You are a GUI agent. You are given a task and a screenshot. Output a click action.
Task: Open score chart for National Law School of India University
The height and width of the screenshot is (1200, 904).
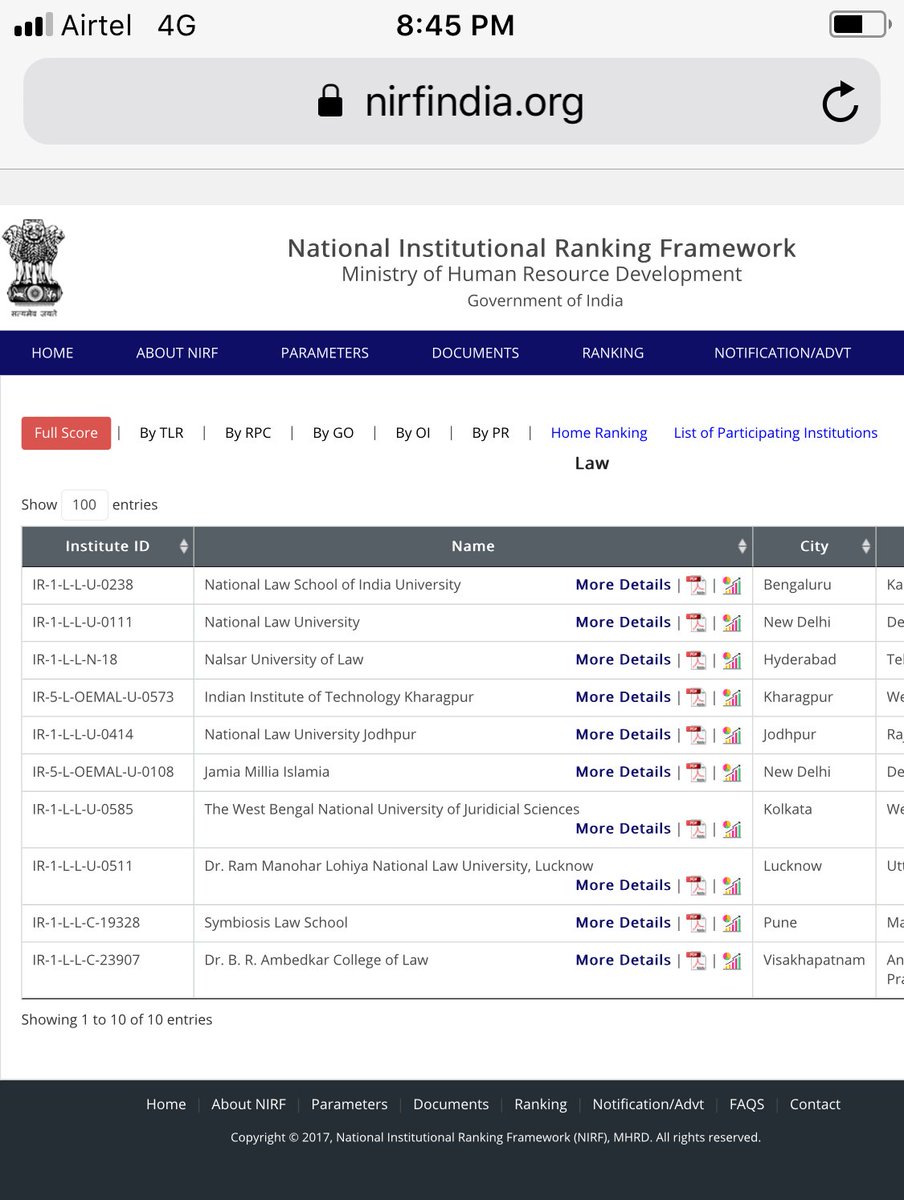[x=732, y=585]
